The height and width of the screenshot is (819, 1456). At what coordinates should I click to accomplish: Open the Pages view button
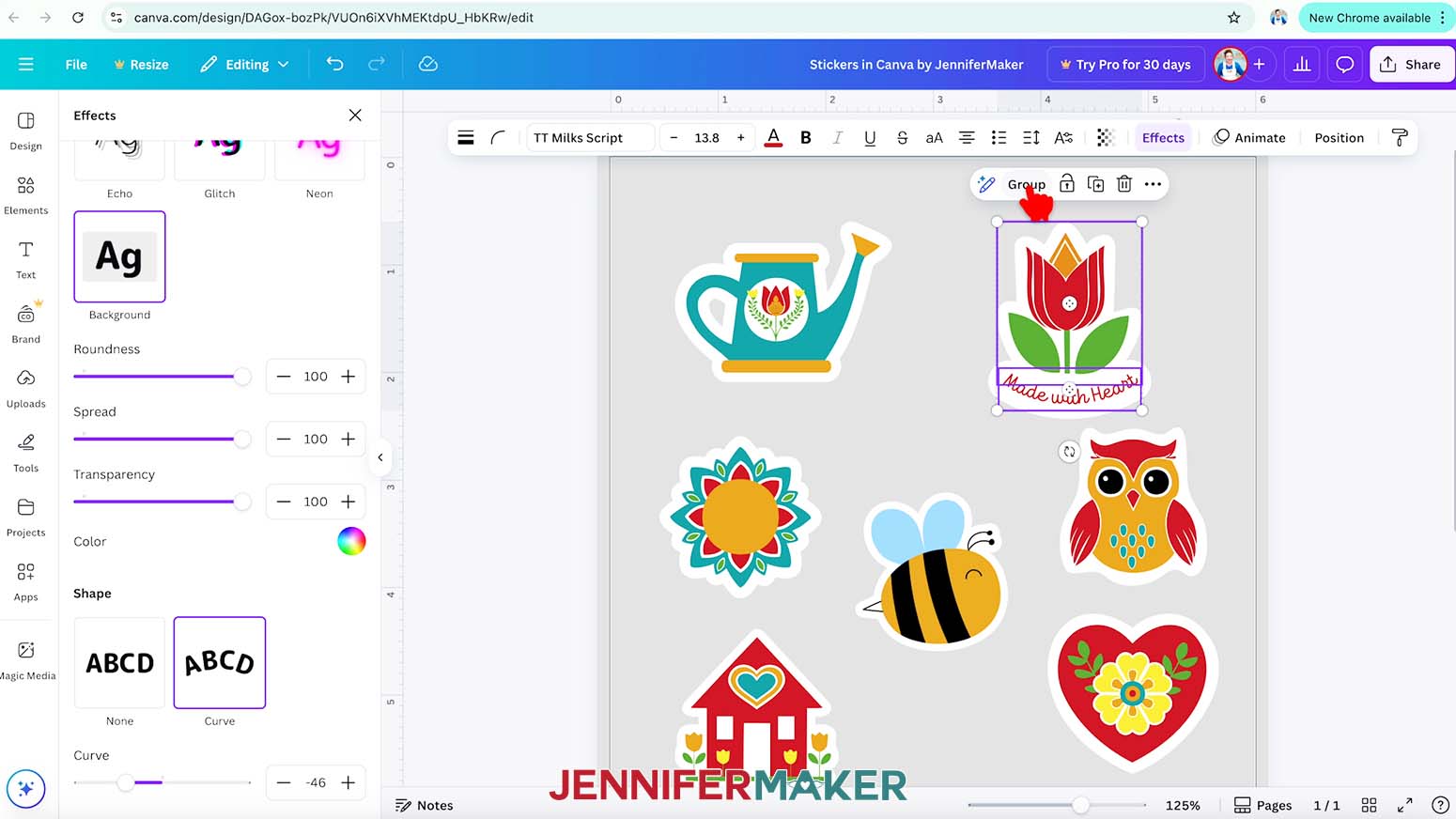pos(1262,805)
